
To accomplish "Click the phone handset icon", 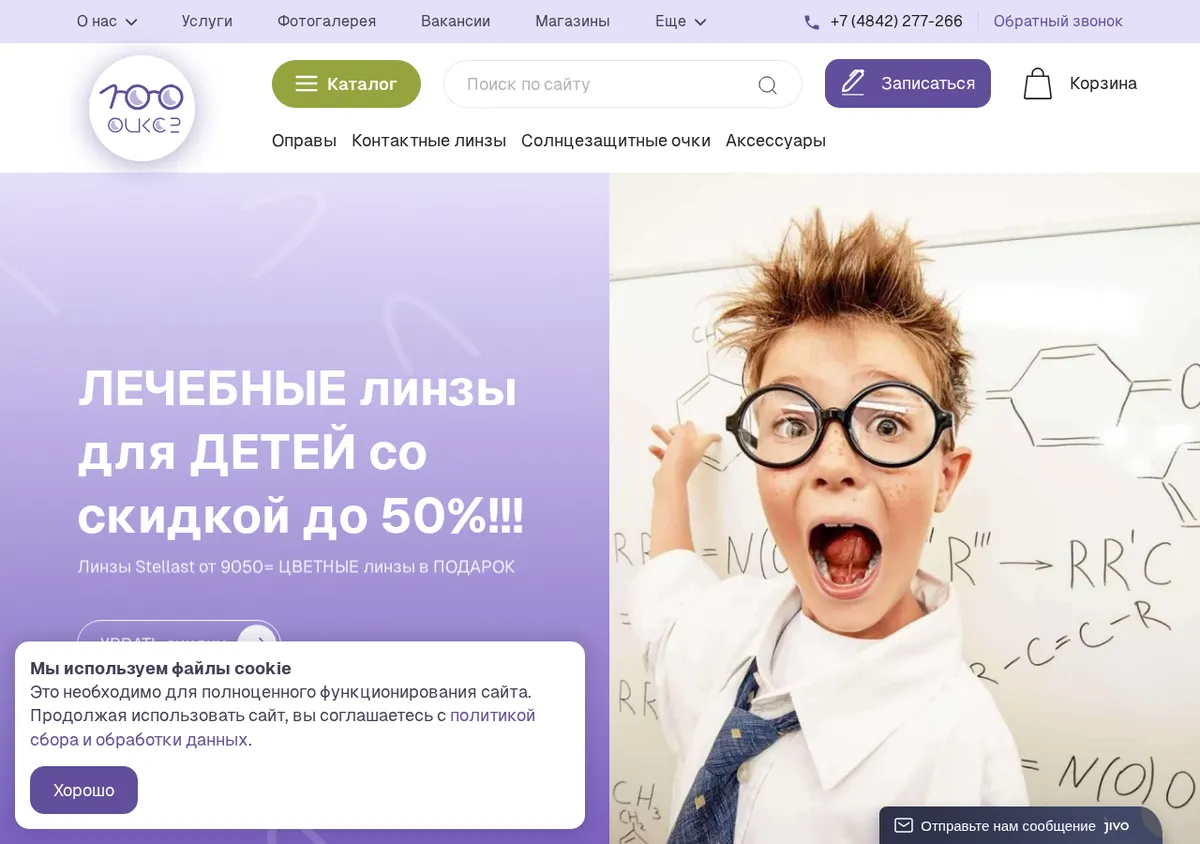I will [x=812, y=22].
